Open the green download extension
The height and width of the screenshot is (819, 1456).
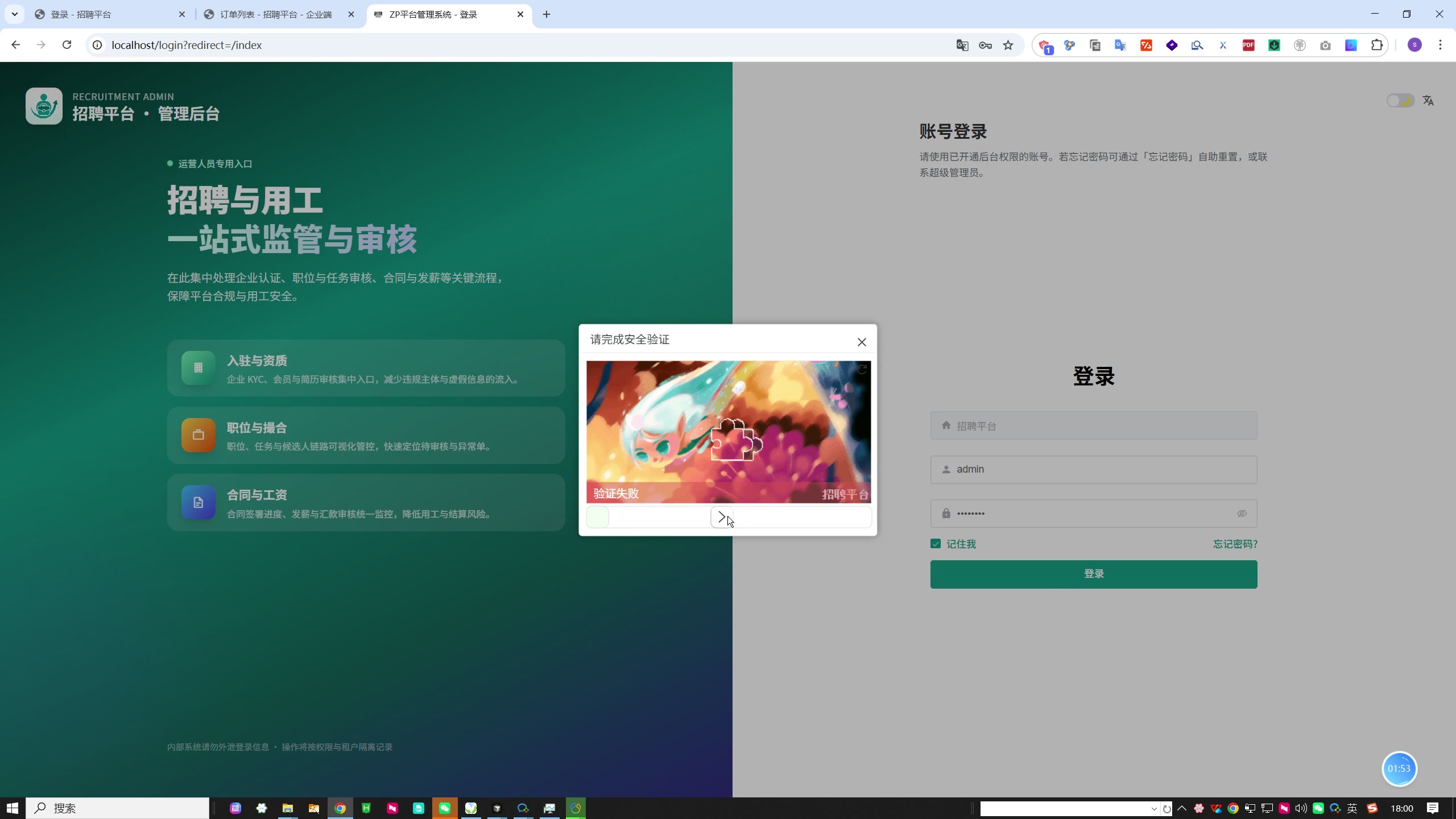click(1274, 45)
